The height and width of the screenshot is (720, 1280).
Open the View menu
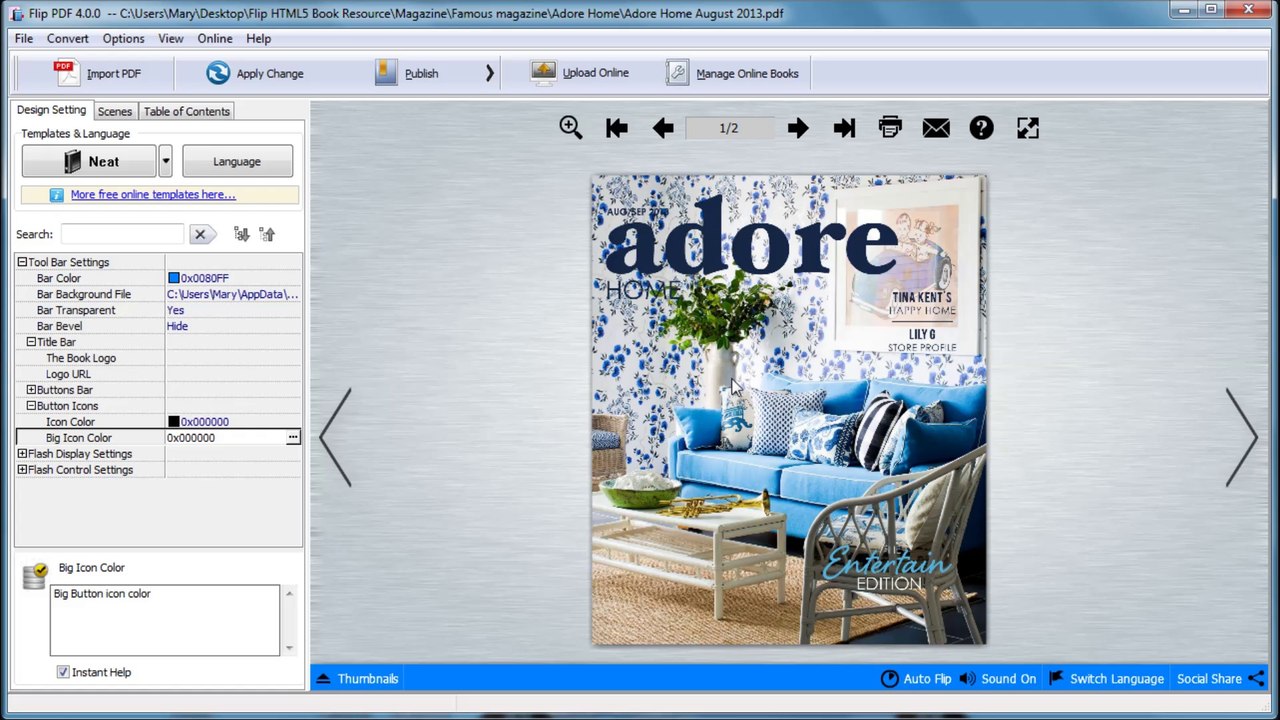(171, 38)
